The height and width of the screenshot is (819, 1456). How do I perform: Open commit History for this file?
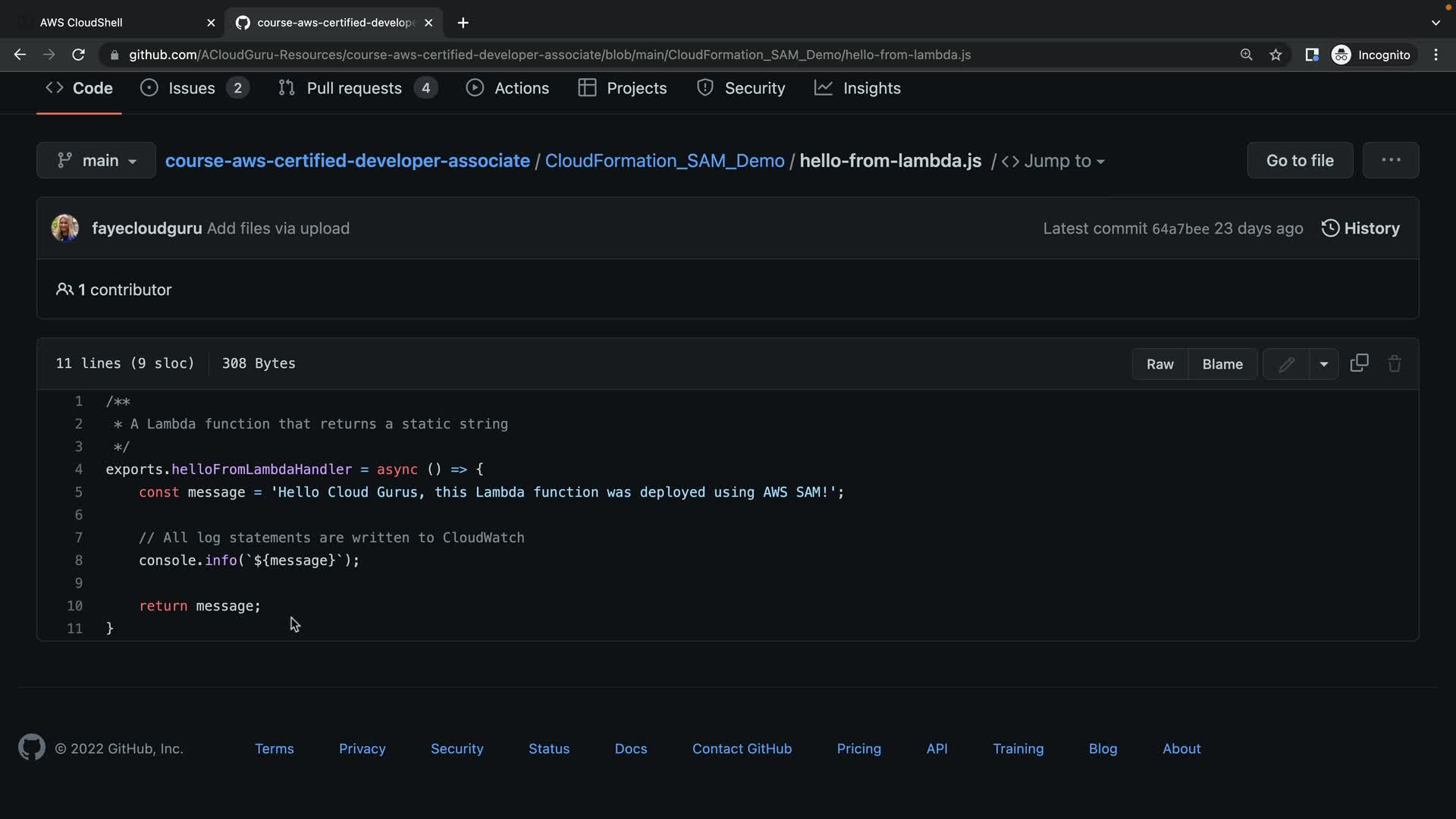point(1360,228)
